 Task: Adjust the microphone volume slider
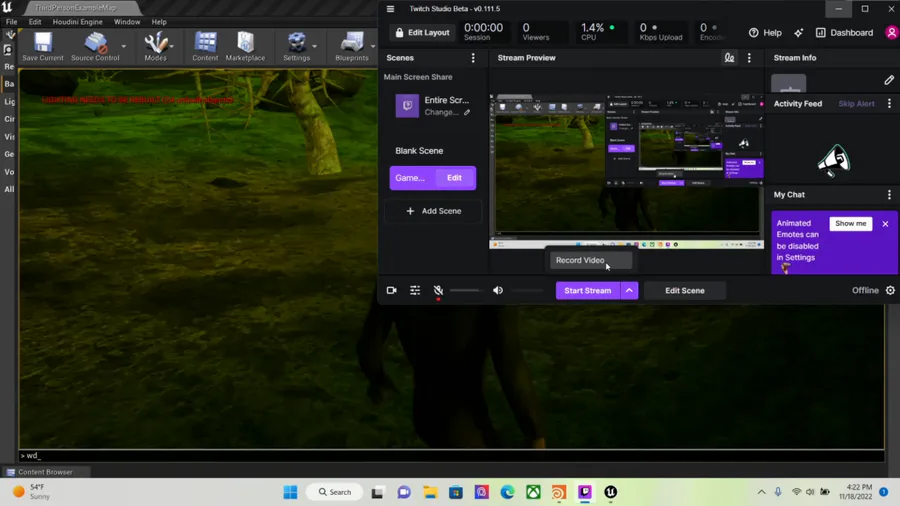(x=466, y=291)
